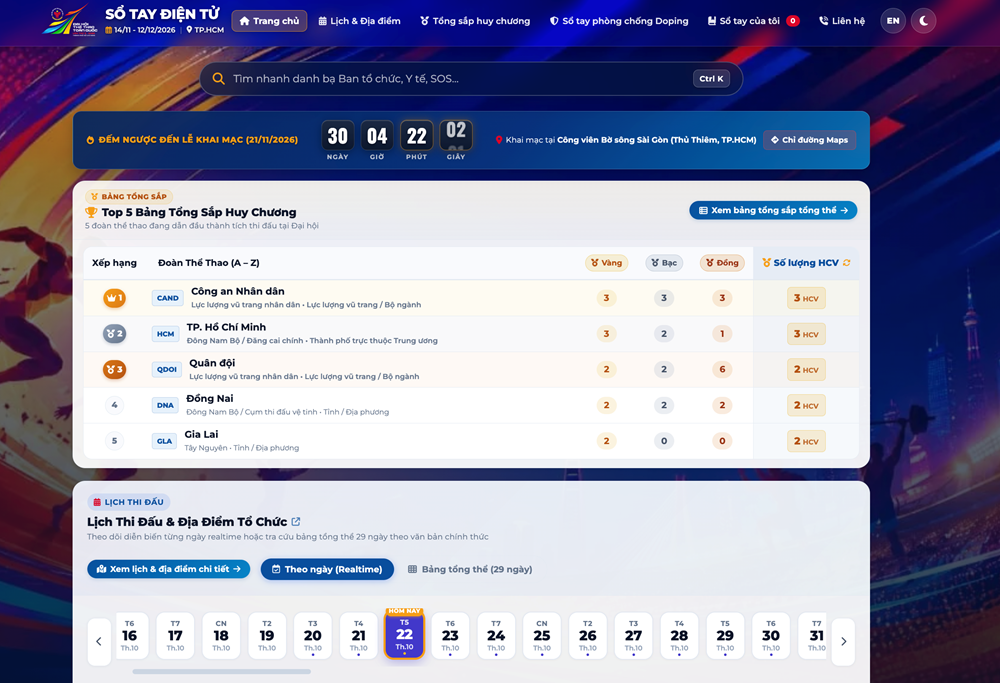Select date 25 Th.10 in calendar
The width and height of the screenshot is (1000, 683).
coord(541,635)
